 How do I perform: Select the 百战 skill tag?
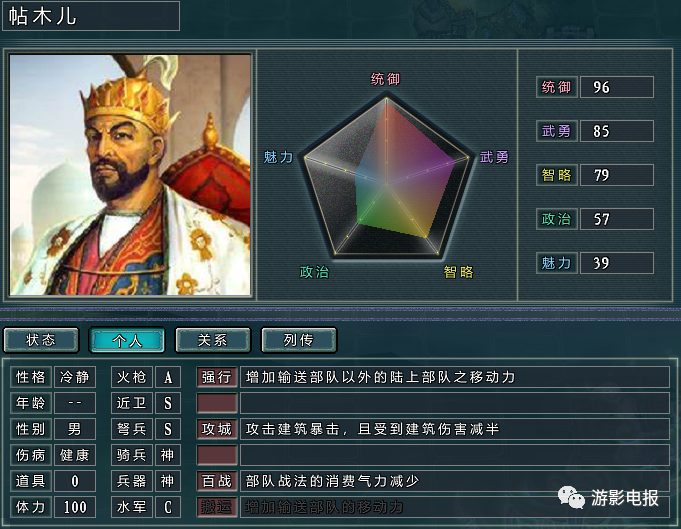point(217,481)
